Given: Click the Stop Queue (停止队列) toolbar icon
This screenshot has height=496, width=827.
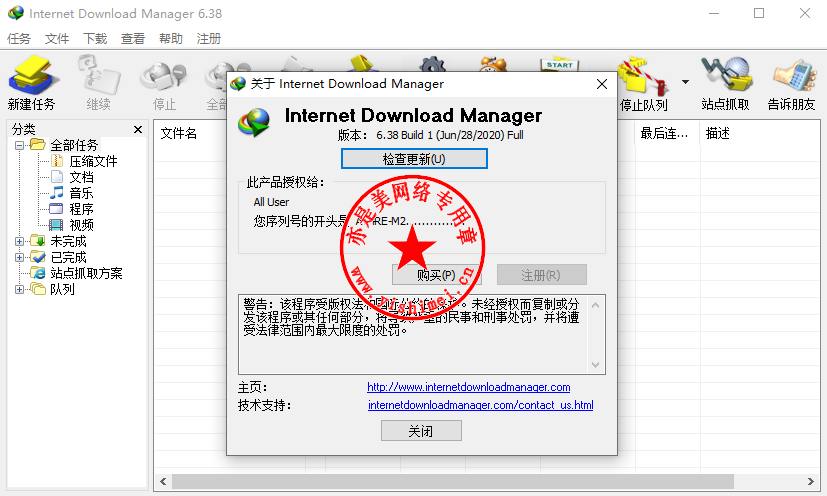Looking at the screenshot, I should coord(644,83).
